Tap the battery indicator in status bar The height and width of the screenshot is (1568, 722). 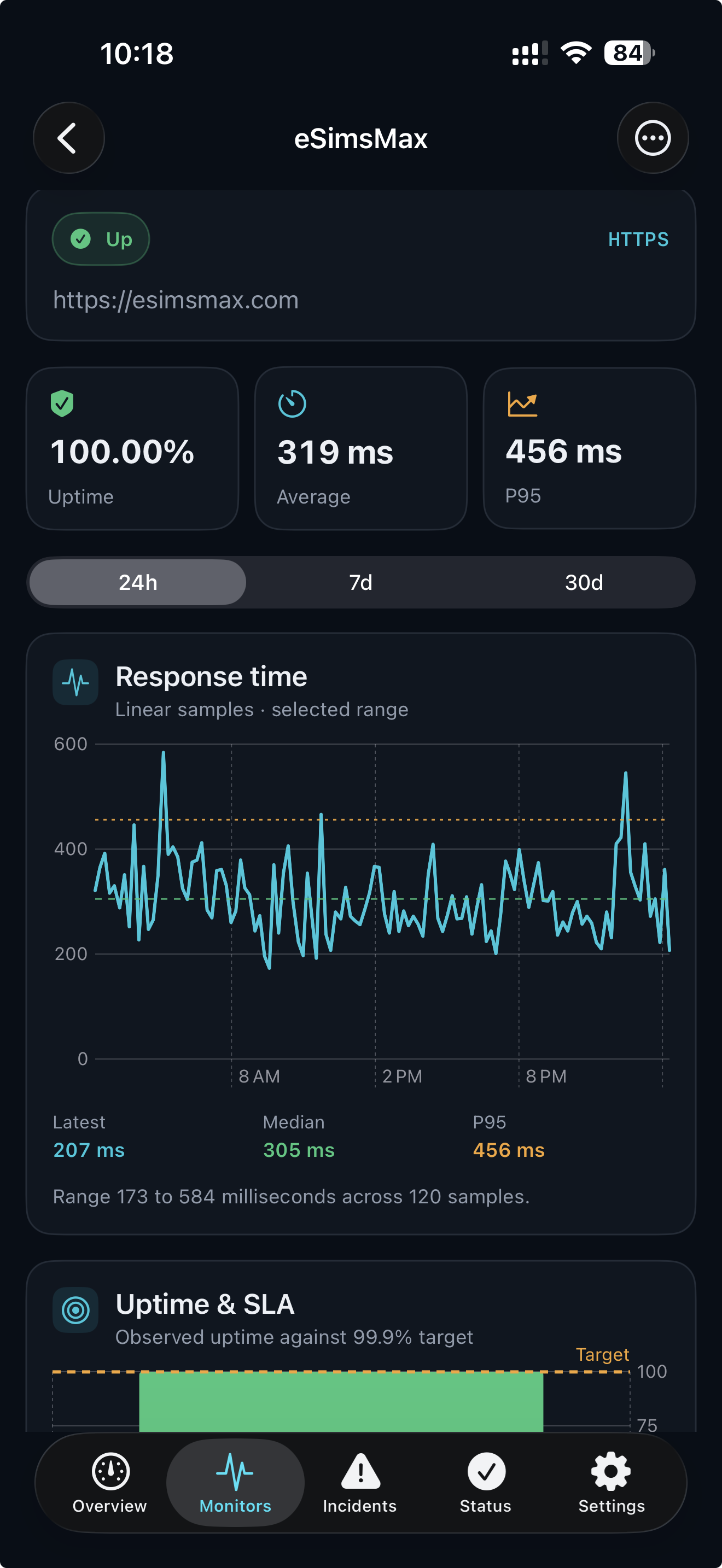(x=630, y=53)
